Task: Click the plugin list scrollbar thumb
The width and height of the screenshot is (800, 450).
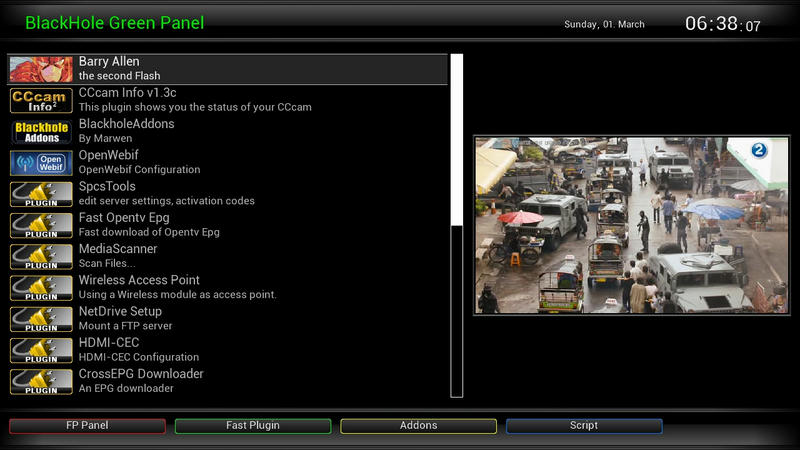Action: (457, 139)
